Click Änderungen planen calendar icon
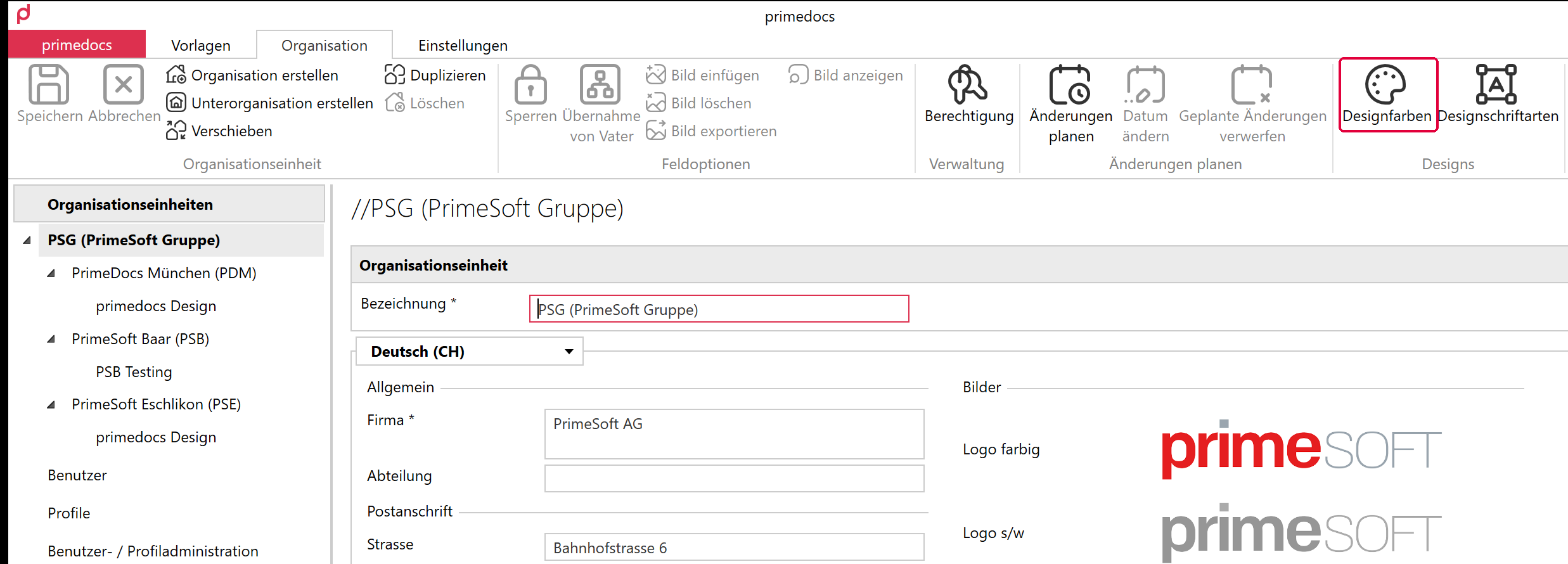Screen dimensions: 1568x564 point(1070,84)
